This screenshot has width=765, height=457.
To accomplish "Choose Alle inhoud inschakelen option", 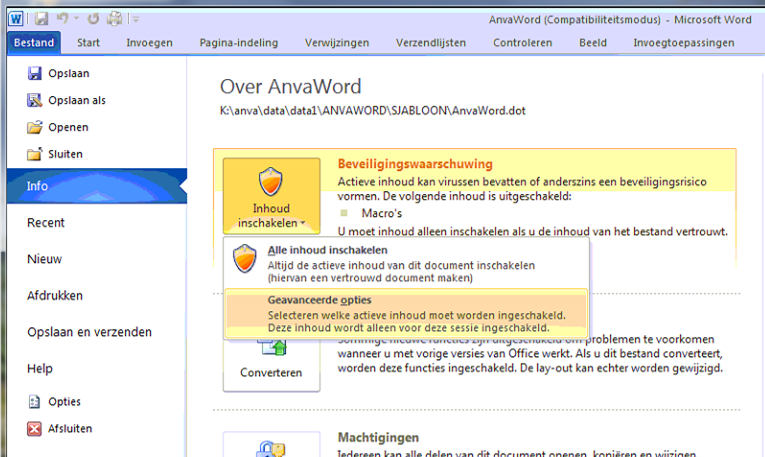I will [406, 263].
